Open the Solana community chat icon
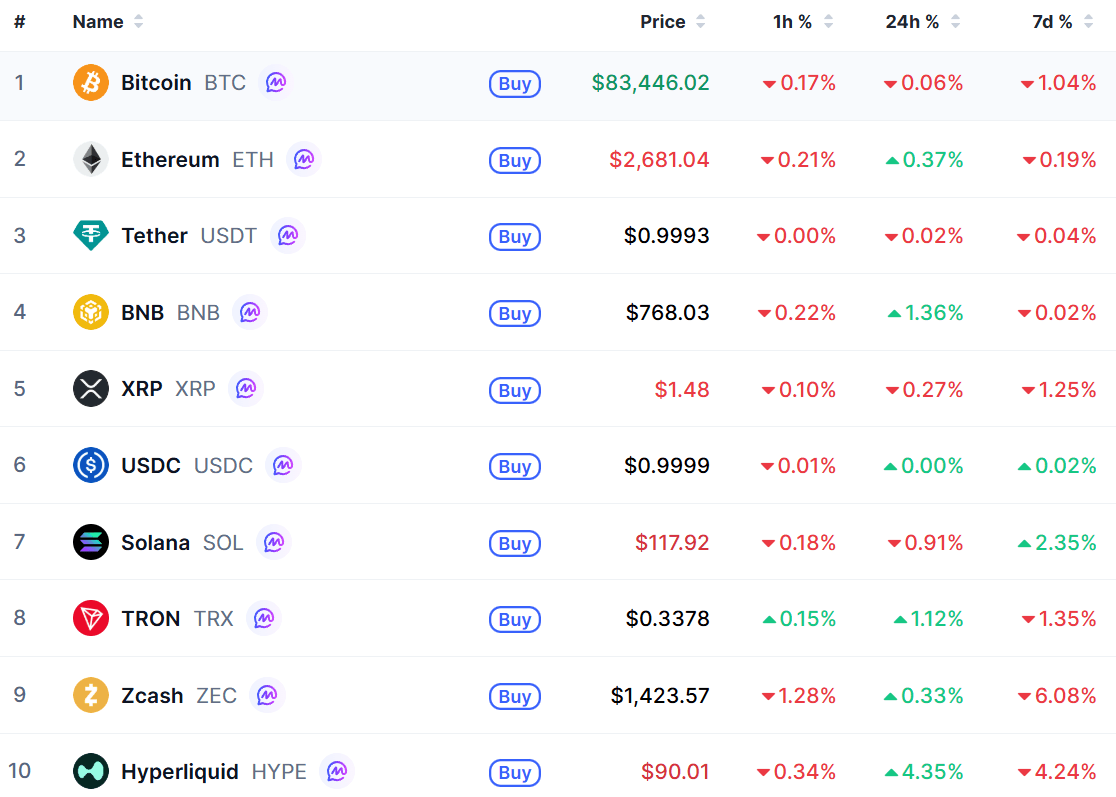Screen dimensions: 1116x797 click(x=274, y=542)
